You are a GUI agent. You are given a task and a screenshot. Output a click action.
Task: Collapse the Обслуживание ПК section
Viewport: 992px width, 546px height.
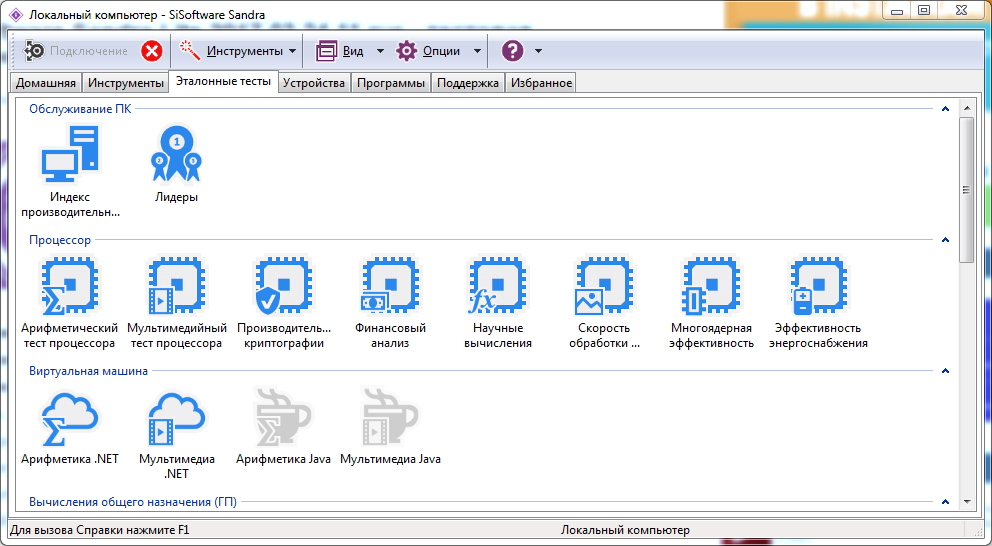(x=945, y=109)
